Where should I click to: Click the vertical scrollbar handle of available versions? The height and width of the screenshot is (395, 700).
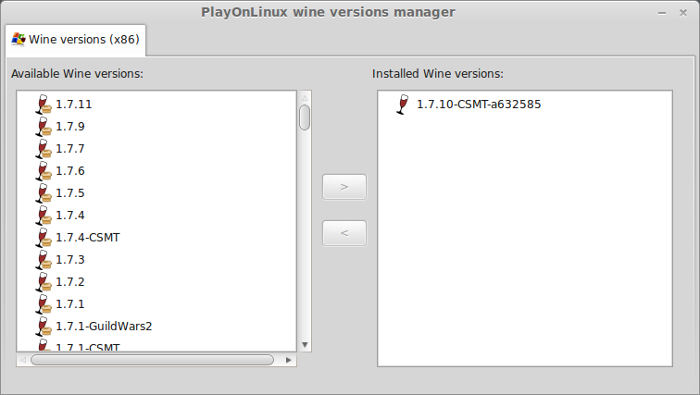tap(304, 118)
